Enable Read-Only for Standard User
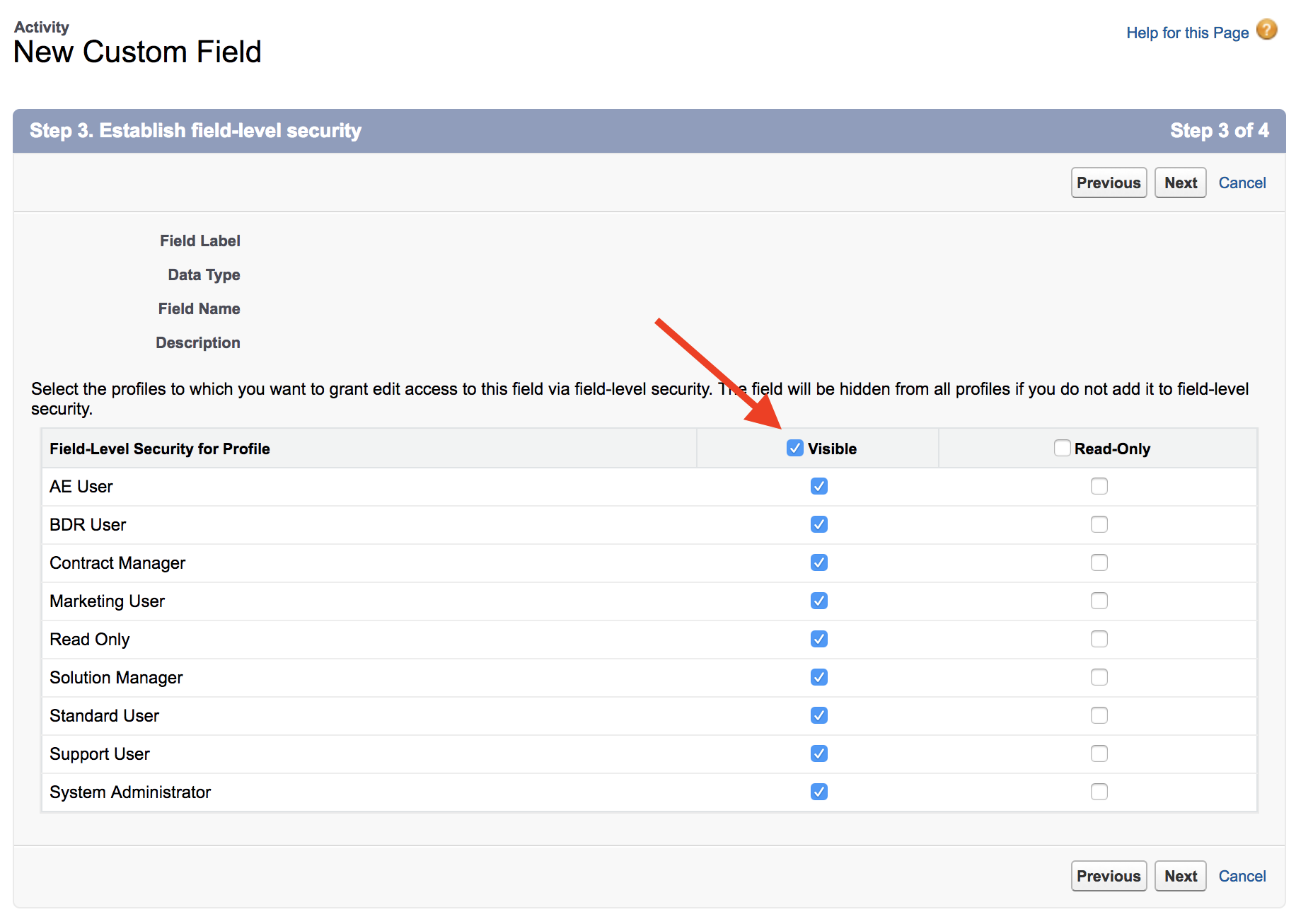 [1099, 715]
